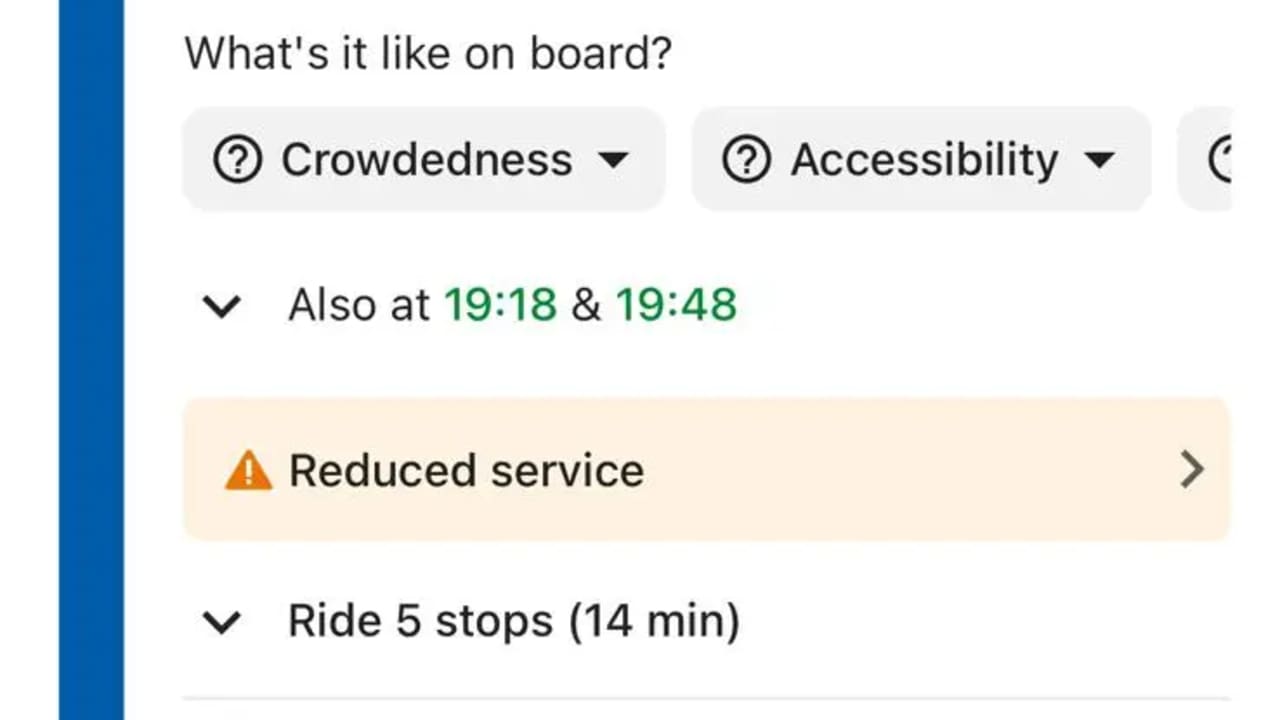Screen dimensions: 1280x720
Task: Open the Reduced service alert banner
Action: [x=706, y=469]
